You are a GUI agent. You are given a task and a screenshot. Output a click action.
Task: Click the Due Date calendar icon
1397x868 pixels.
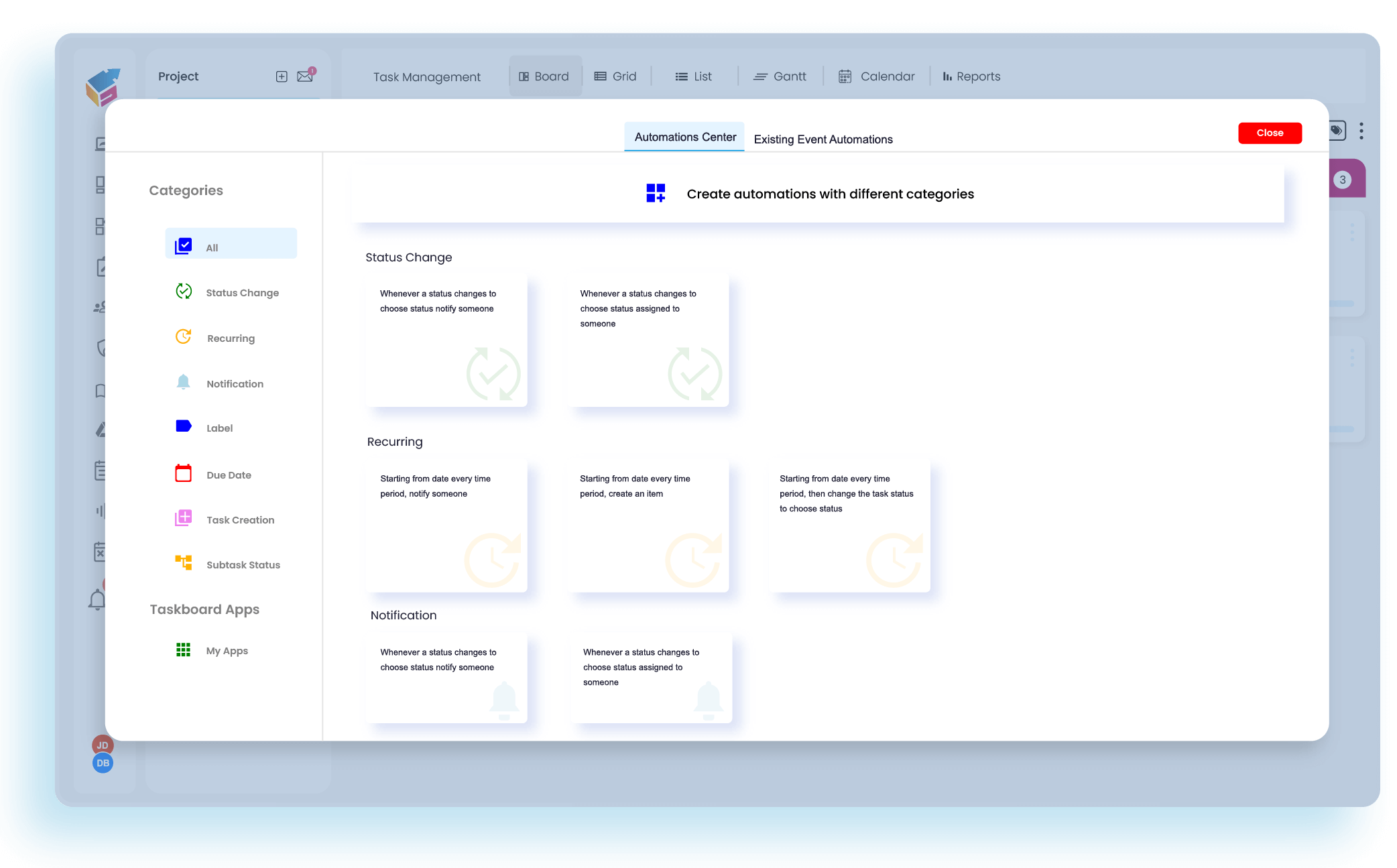183,473
